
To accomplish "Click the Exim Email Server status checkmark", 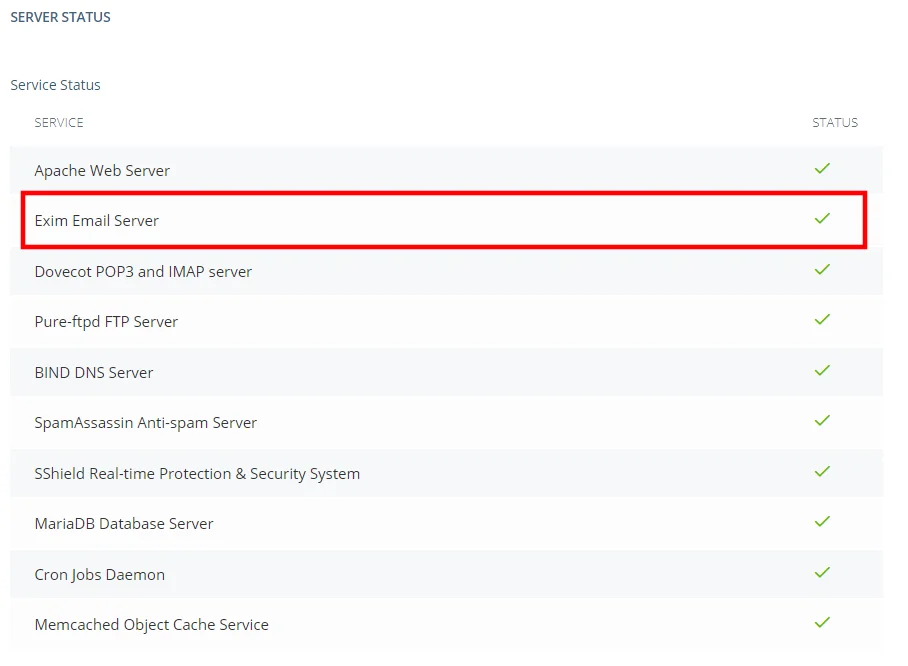I will [822, 218].
